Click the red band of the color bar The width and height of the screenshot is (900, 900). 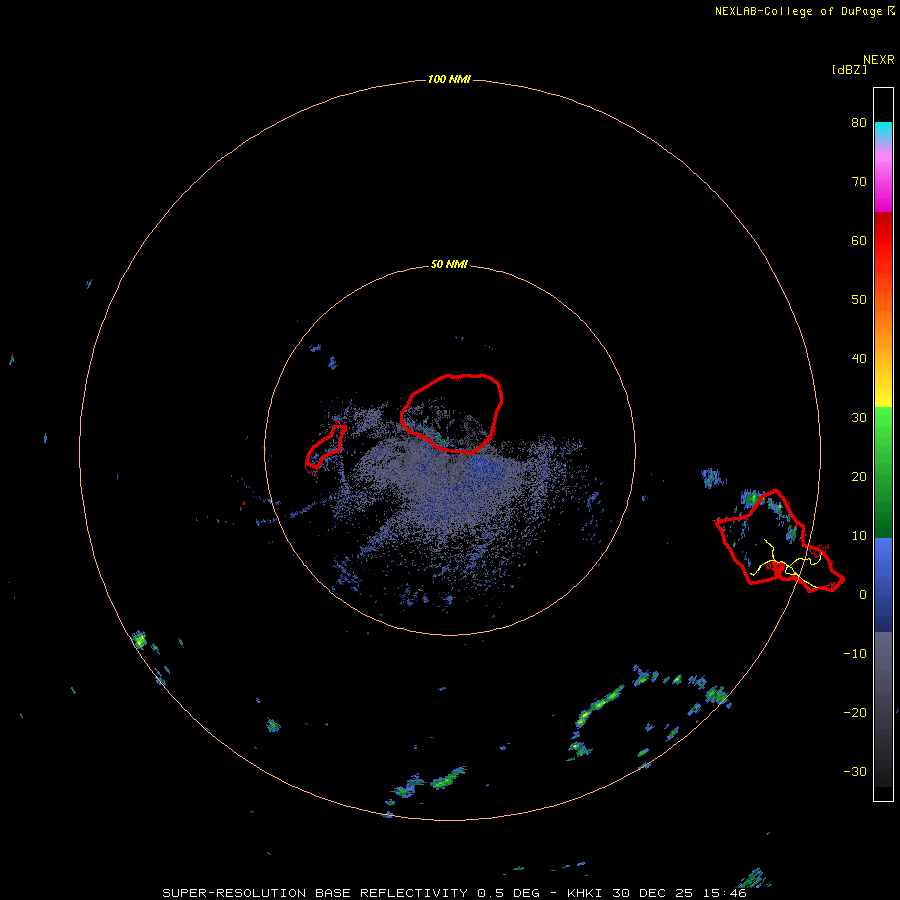pos(883,241)
